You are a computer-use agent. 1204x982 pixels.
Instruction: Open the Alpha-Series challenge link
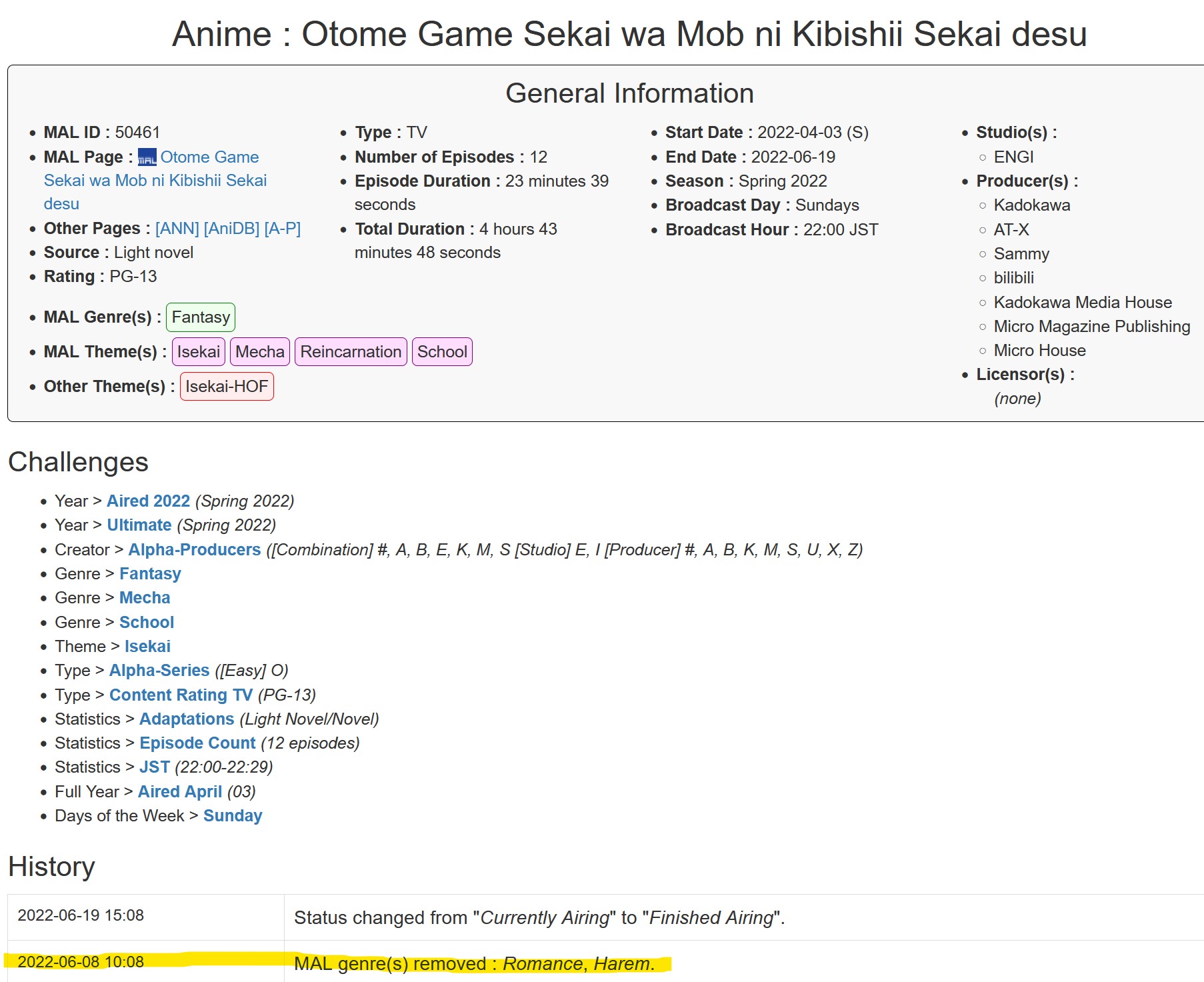click(159, 671)
